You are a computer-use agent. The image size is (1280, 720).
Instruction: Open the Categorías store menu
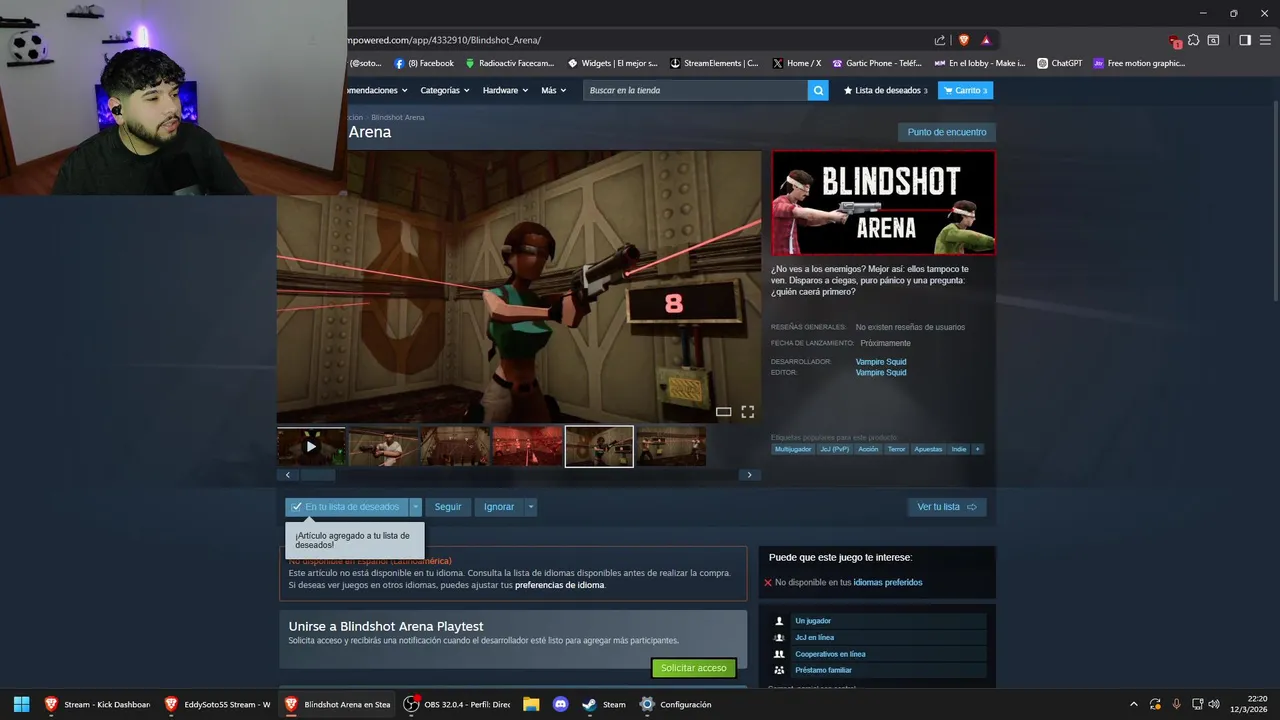(445, 90)
